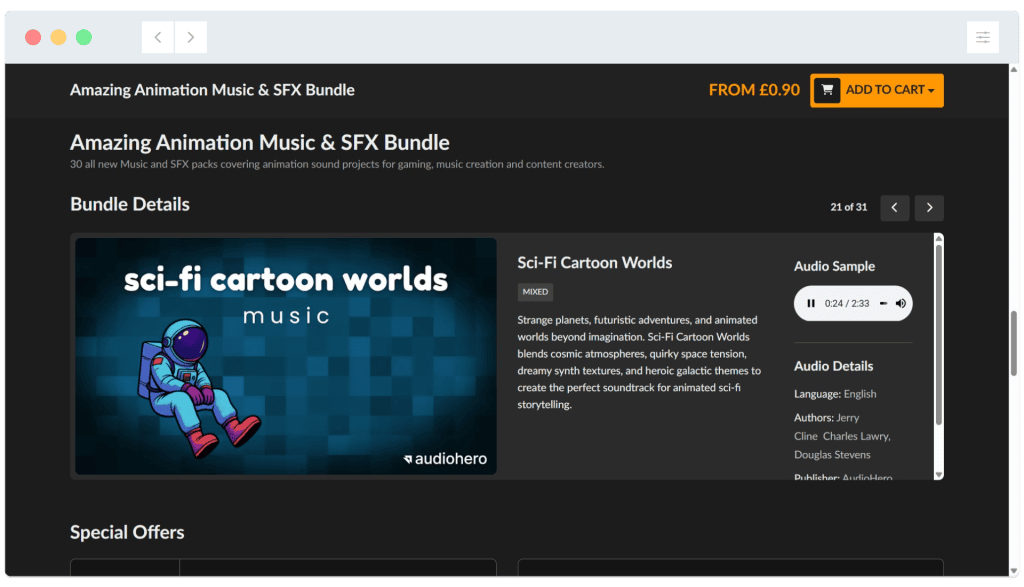
Task: Click the Sci-Fi Cartoon Worlds description paragraph
Action: pyautogui.click(x=639, y=362)
